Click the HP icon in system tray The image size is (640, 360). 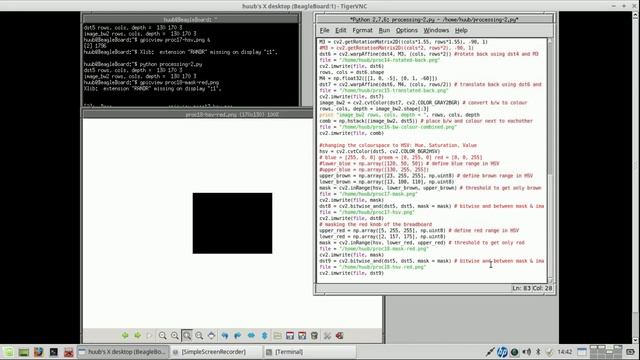tap(502, 352)
